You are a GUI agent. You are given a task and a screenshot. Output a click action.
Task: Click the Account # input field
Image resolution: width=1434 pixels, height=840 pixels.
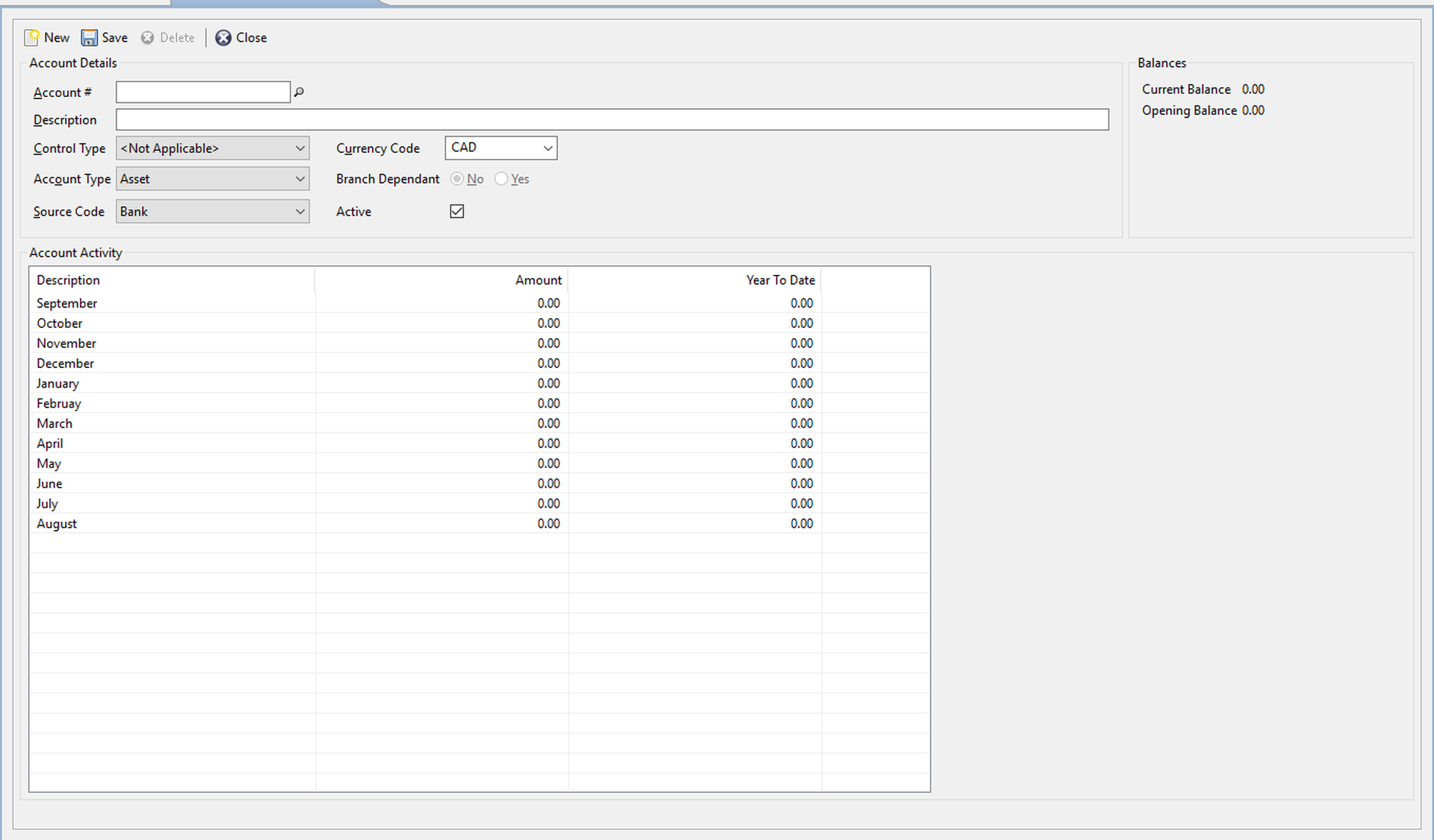203,92
